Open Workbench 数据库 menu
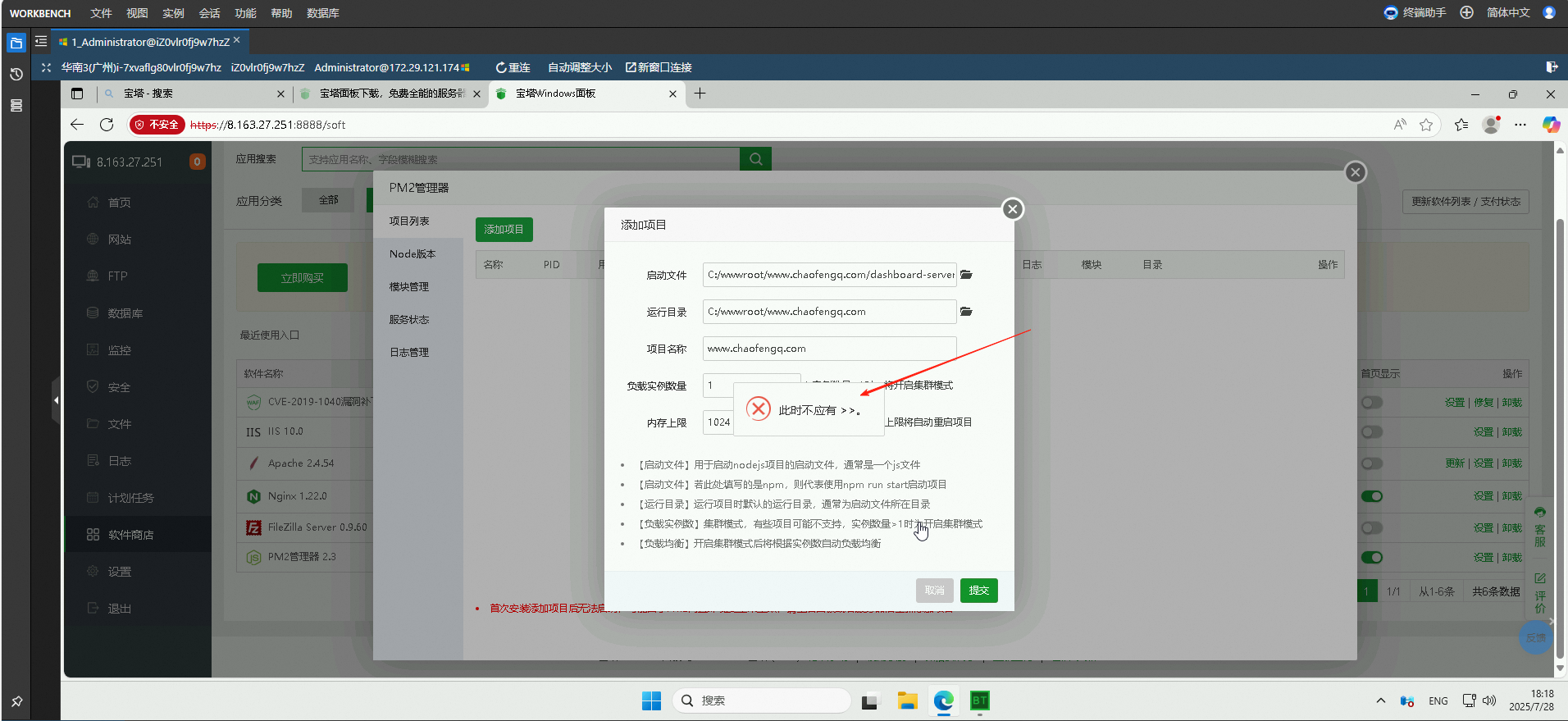 (x=323, y=13)
